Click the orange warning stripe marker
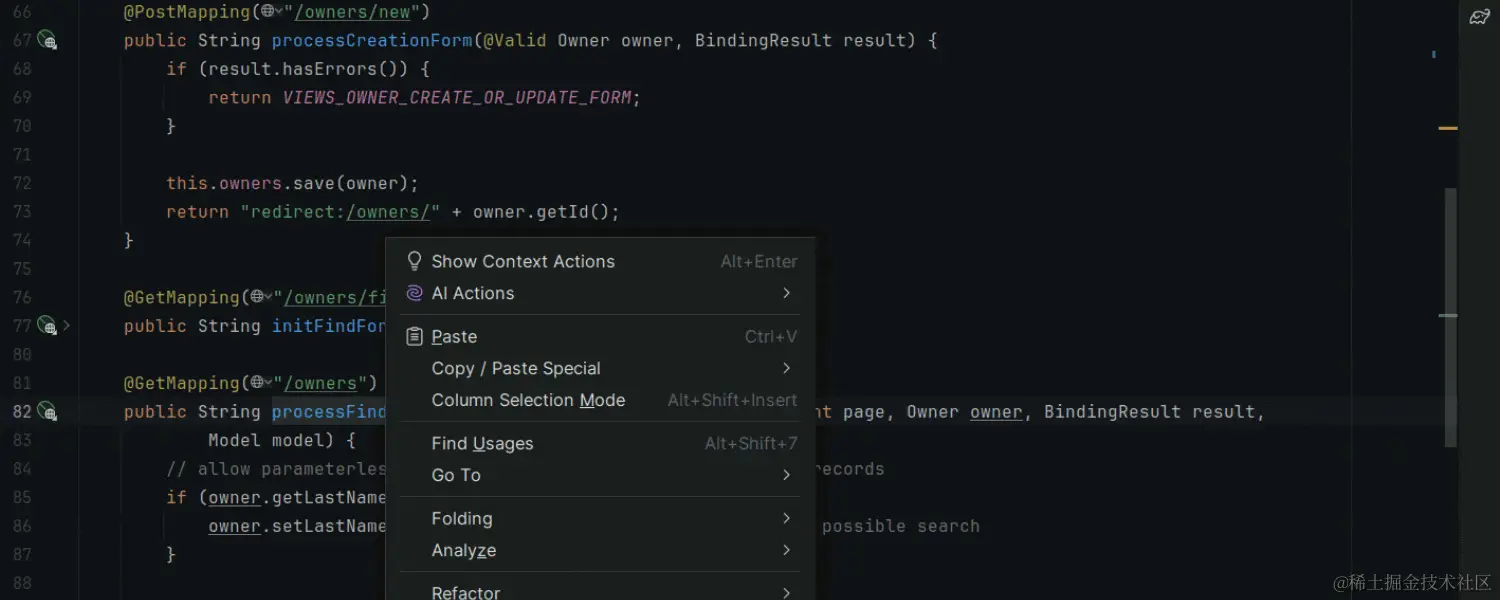Viewport: 1500px width, 600px height. 1448,128
